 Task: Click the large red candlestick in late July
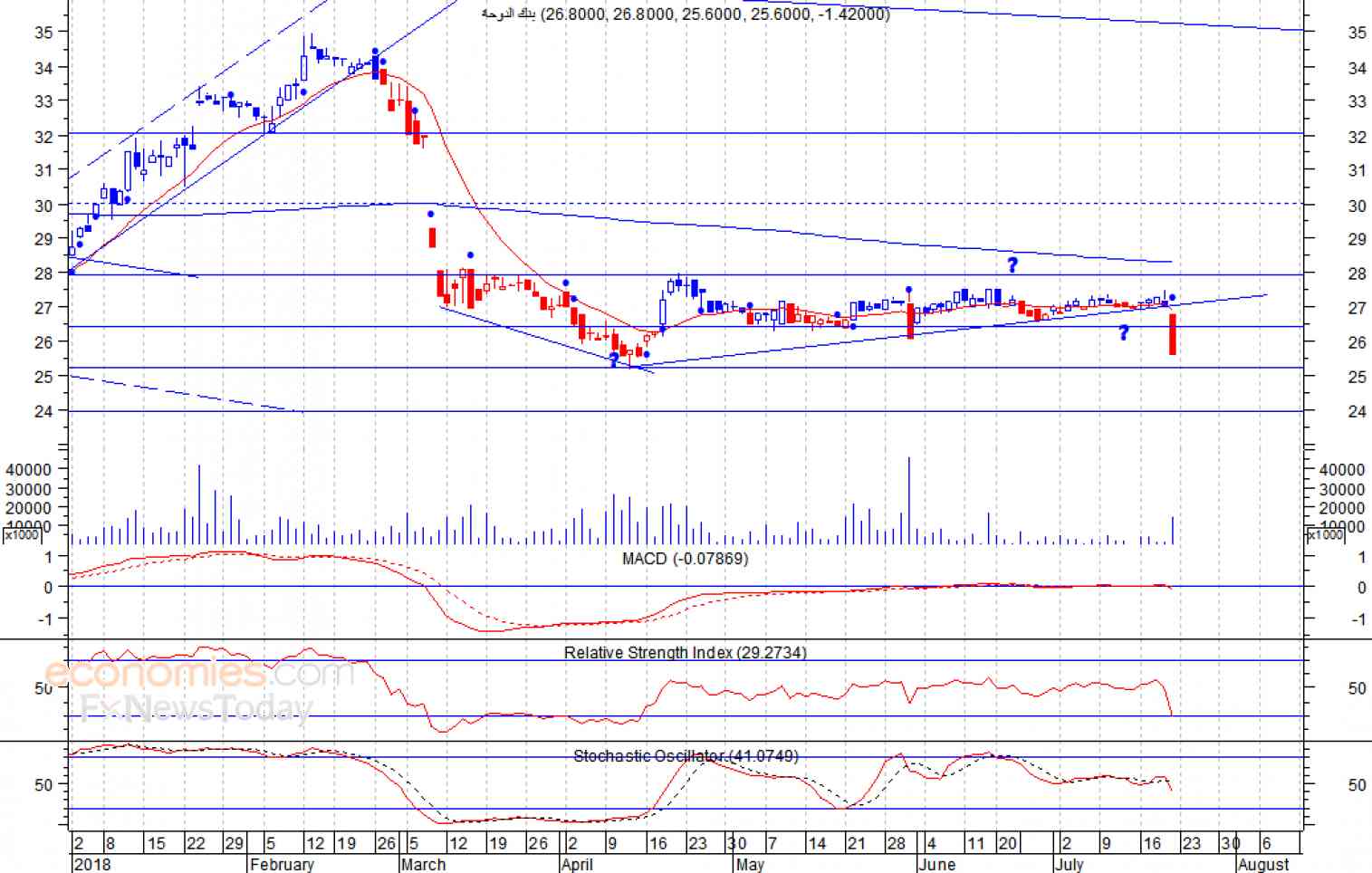tap(1173, 334)
